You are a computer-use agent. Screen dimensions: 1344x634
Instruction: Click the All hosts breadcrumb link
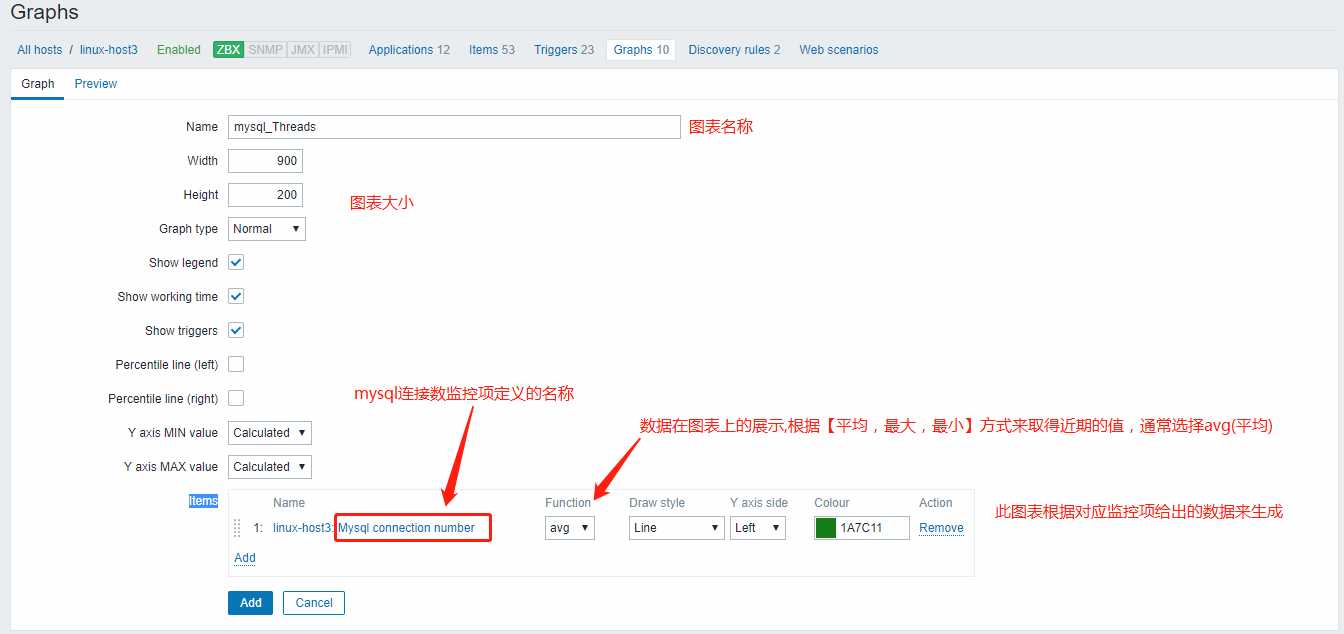(40, 50)
